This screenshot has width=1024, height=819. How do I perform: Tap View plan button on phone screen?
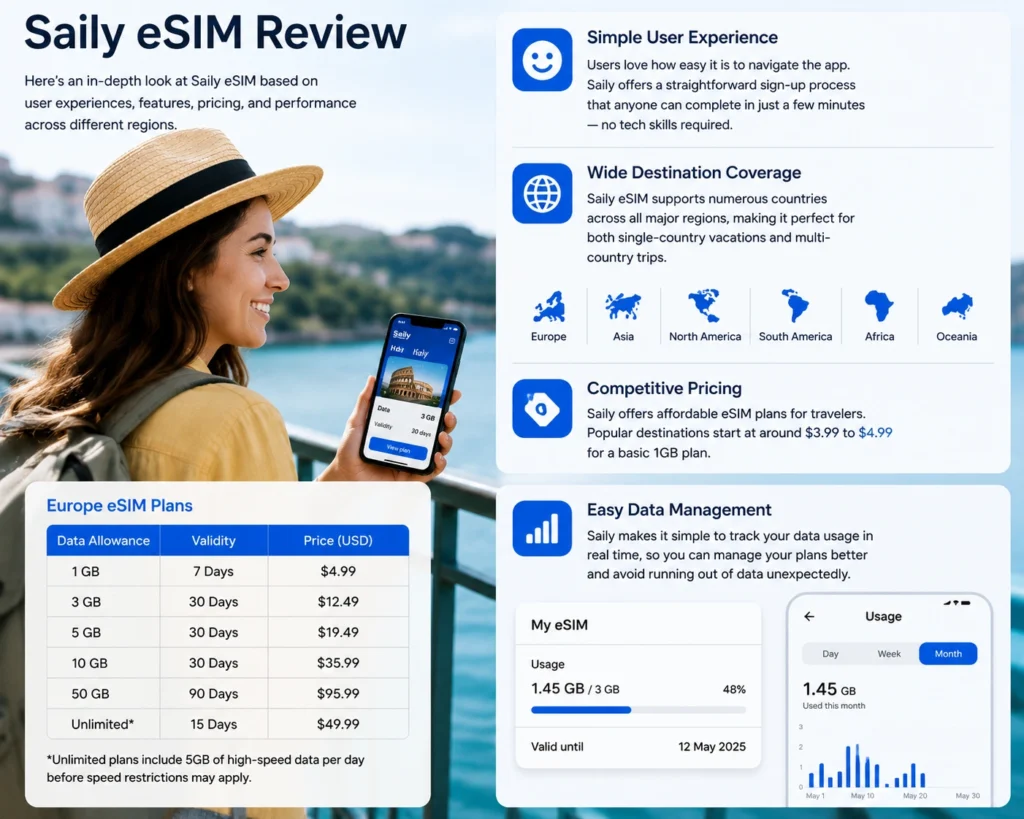(398, 449)
